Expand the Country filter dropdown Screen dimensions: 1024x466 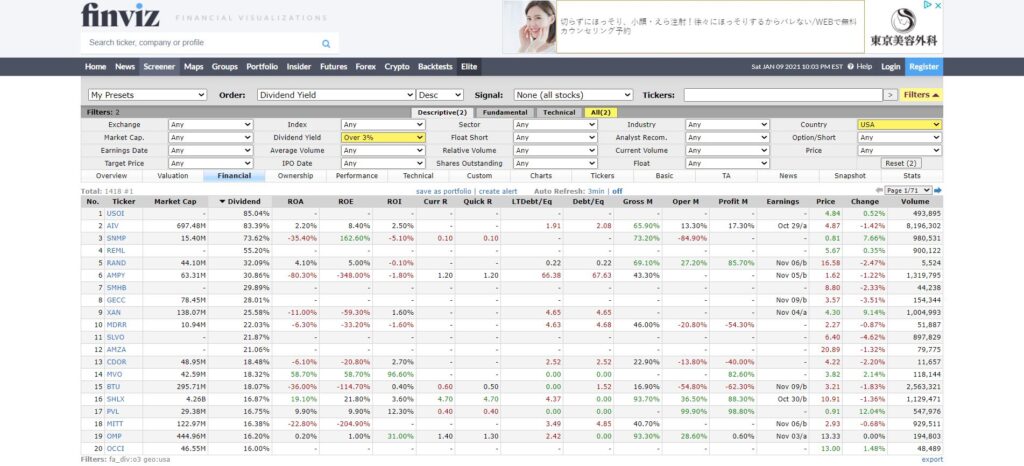899,125
